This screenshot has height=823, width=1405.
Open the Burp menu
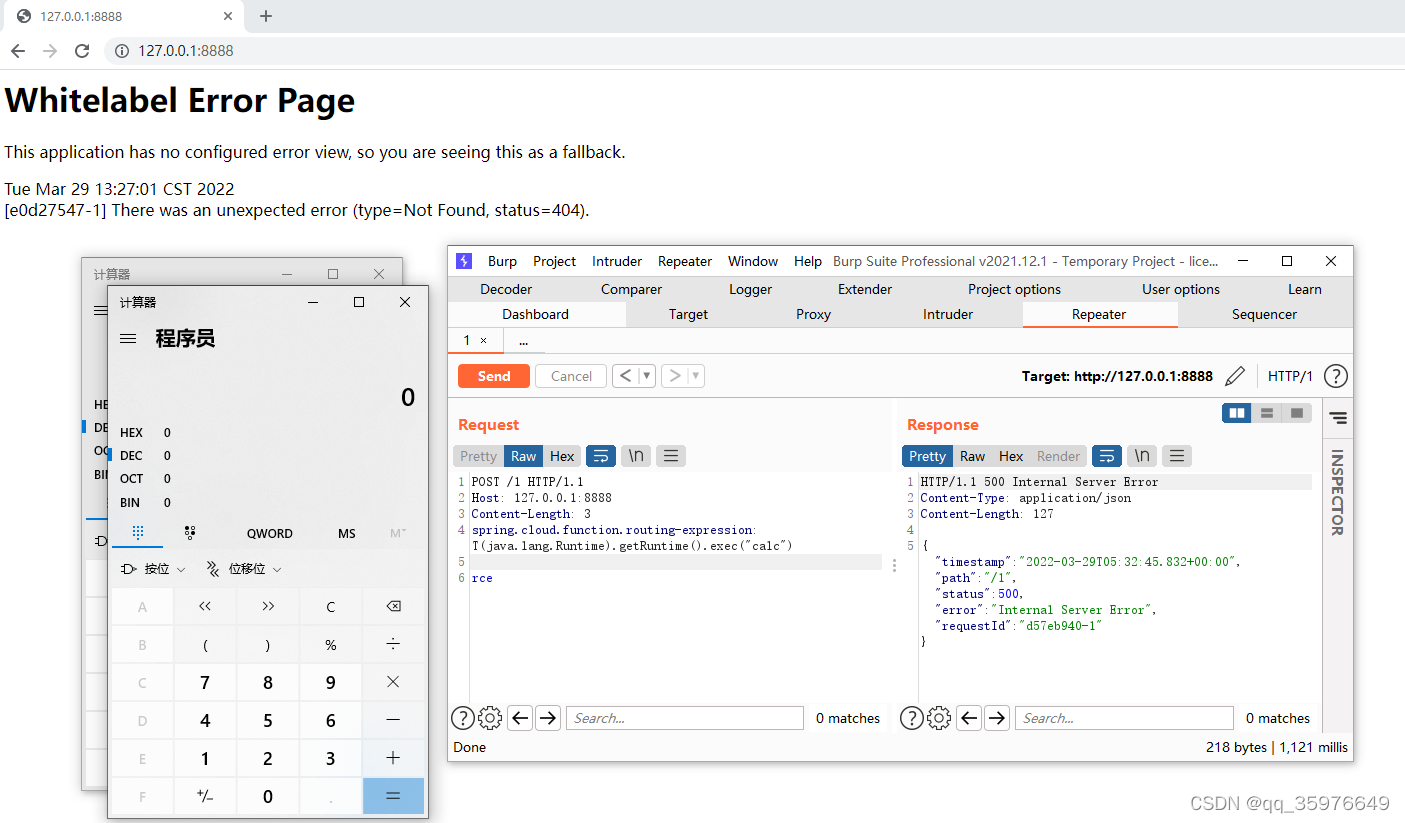pos(502,261)
